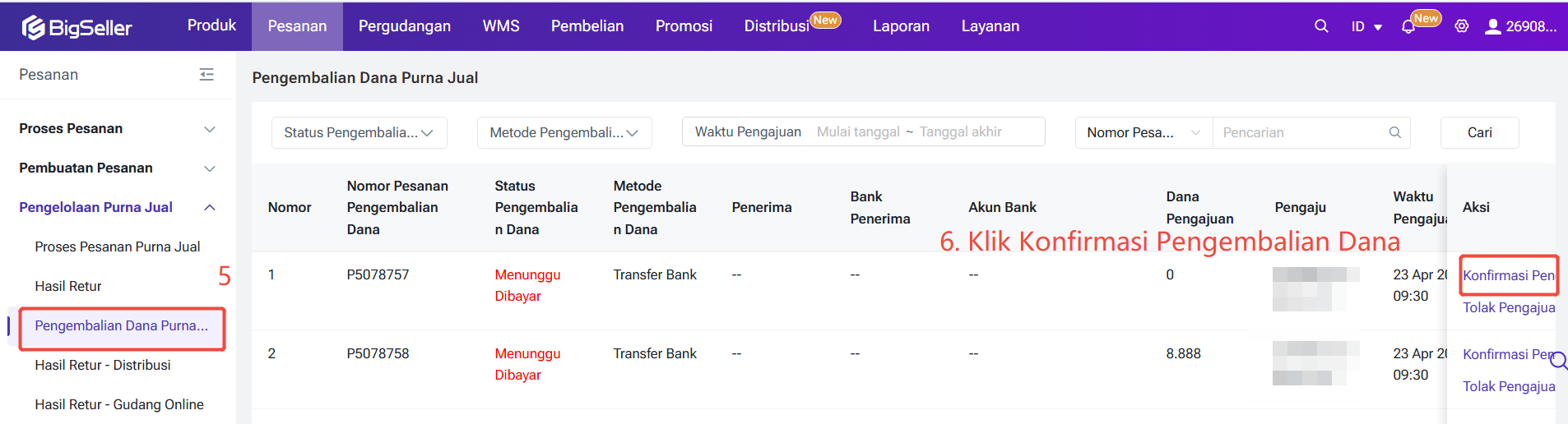This screenshot has height=424, width=1568.
Task: Click the BigSeller logo icon
Action: tap(33, 28)
